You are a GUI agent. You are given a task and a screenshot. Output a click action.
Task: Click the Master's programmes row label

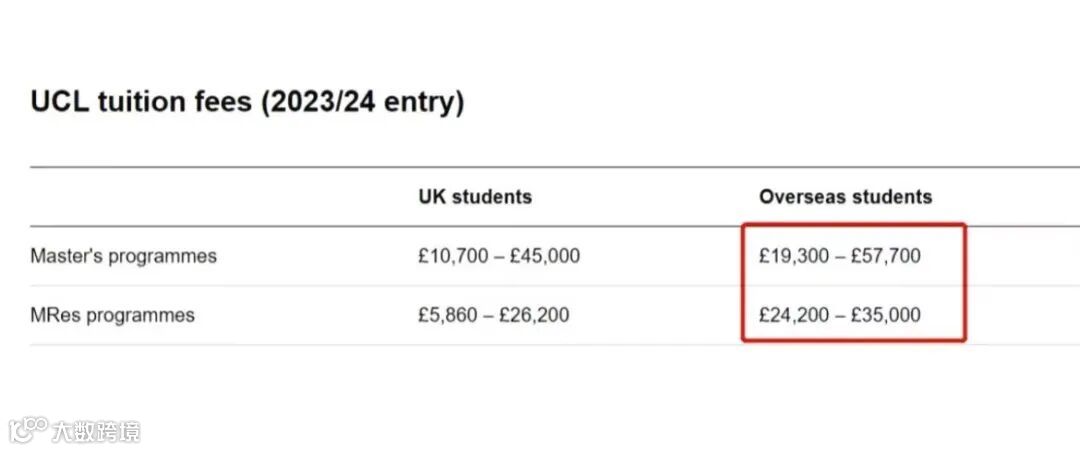123,256
